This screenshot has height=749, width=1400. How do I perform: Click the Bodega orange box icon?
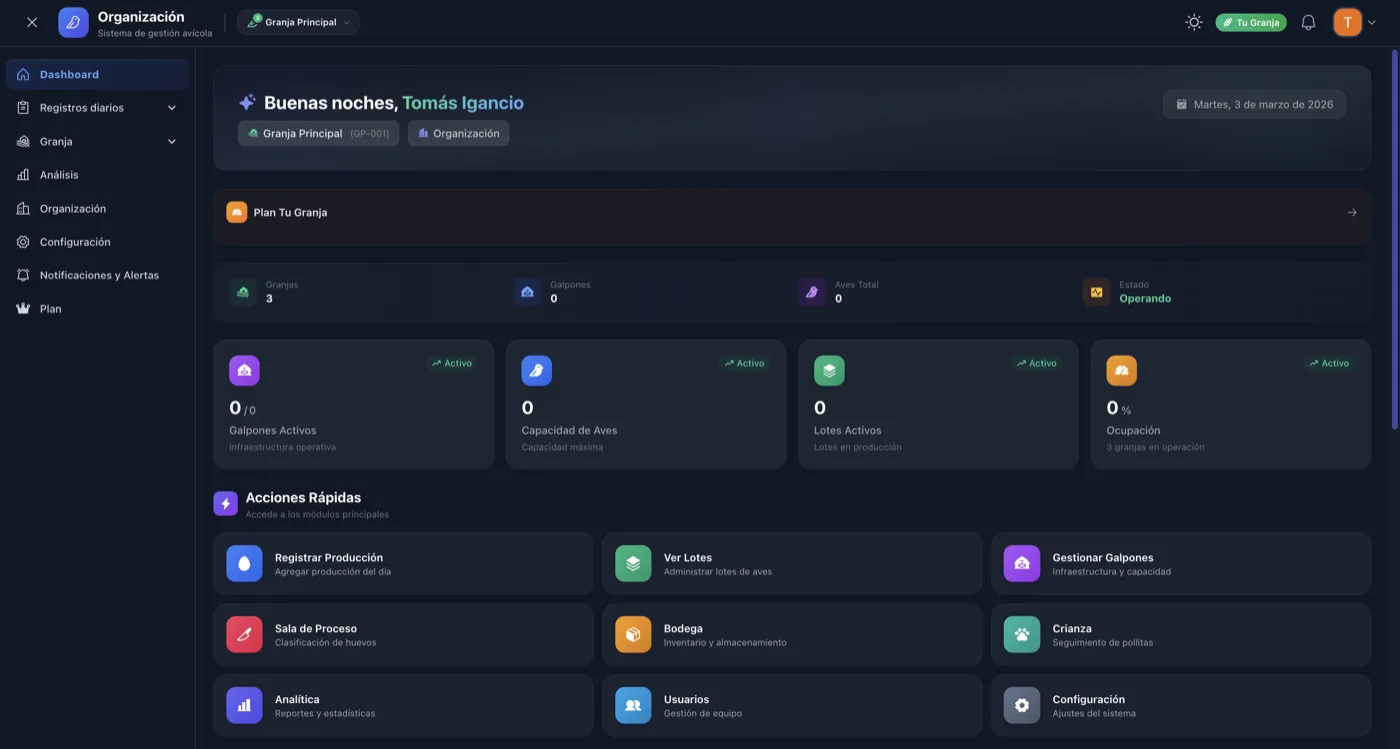pyautogui.click(x=633, y=635)
